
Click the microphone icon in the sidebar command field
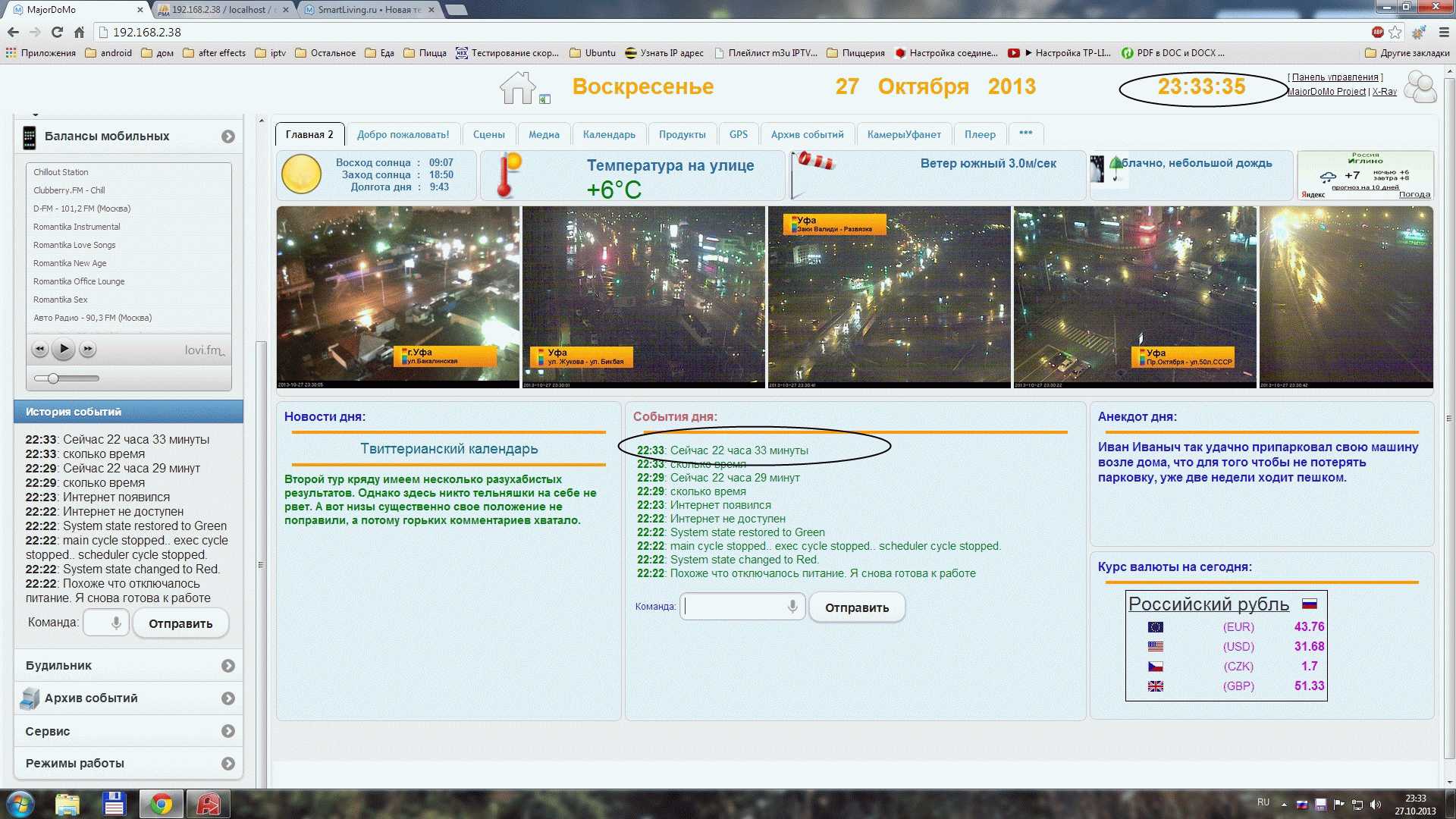pos(116,623)
